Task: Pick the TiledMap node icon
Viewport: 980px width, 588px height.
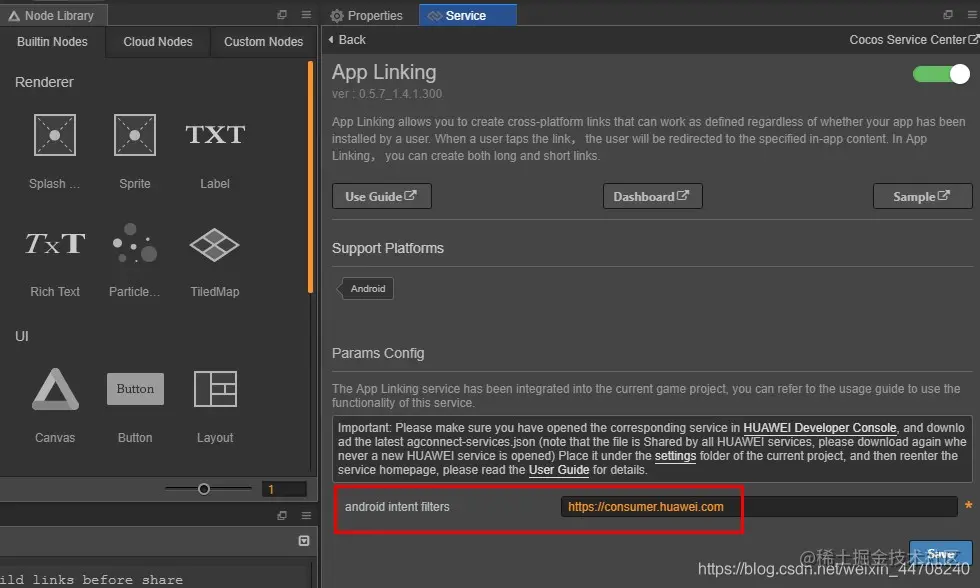Action: tap(214, 244)
